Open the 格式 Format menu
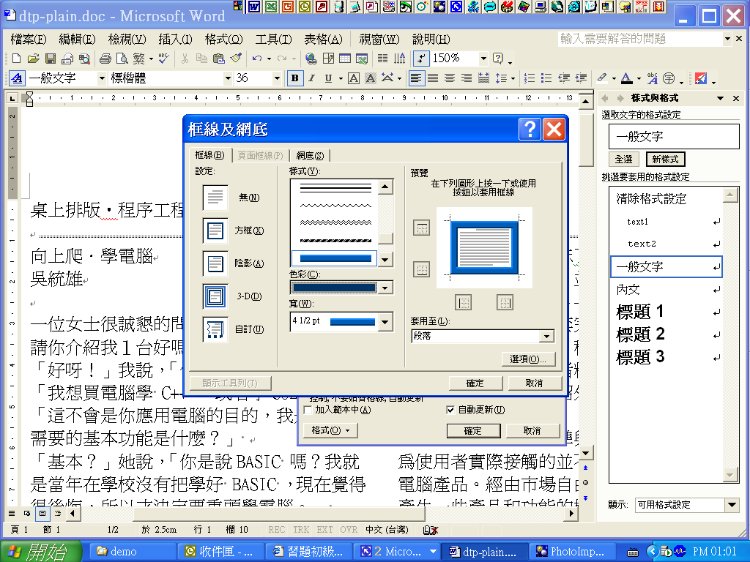 pyautogui.click(x=223, y=39)
